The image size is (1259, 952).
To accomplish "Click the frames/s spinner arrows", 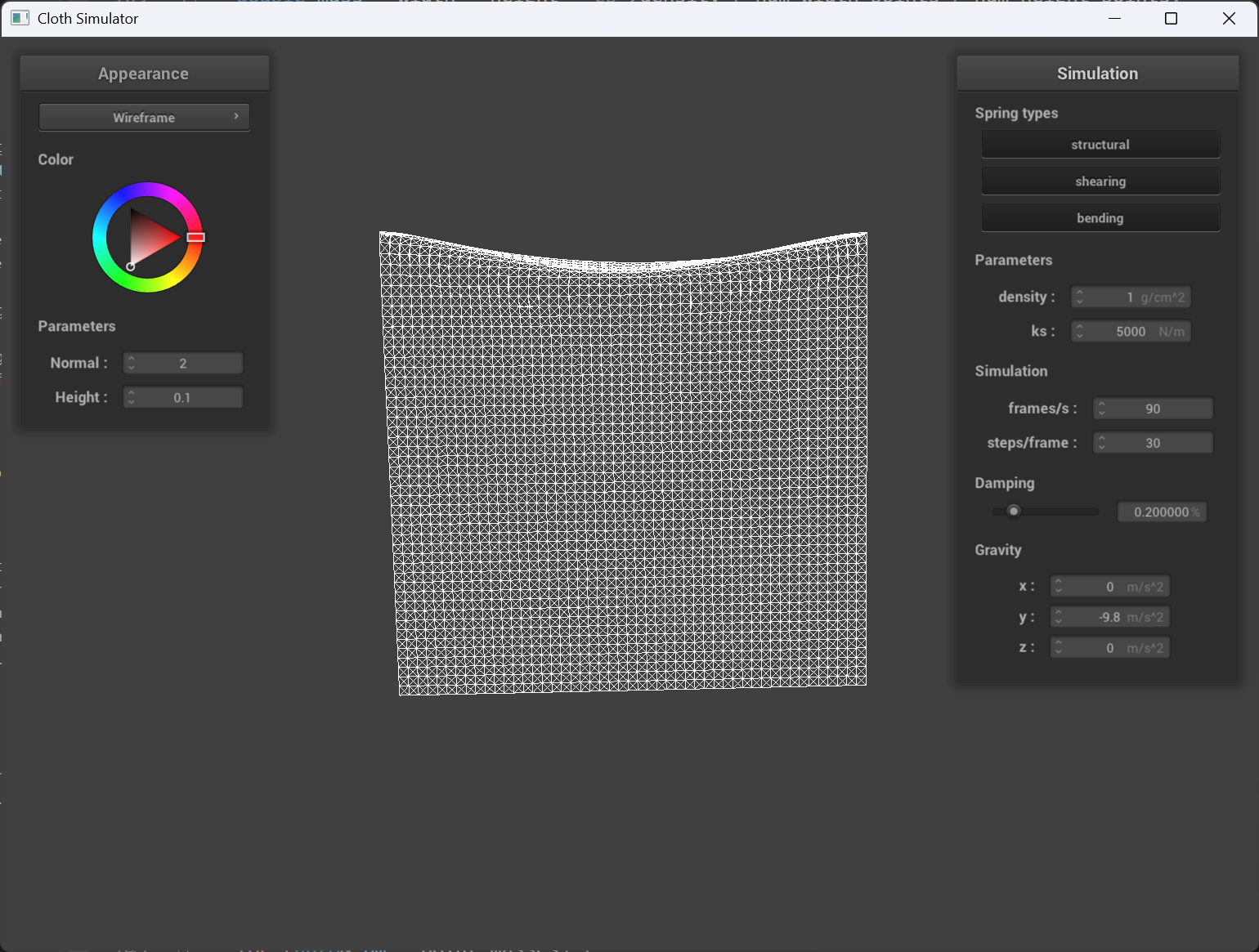I will (1102, 409).
